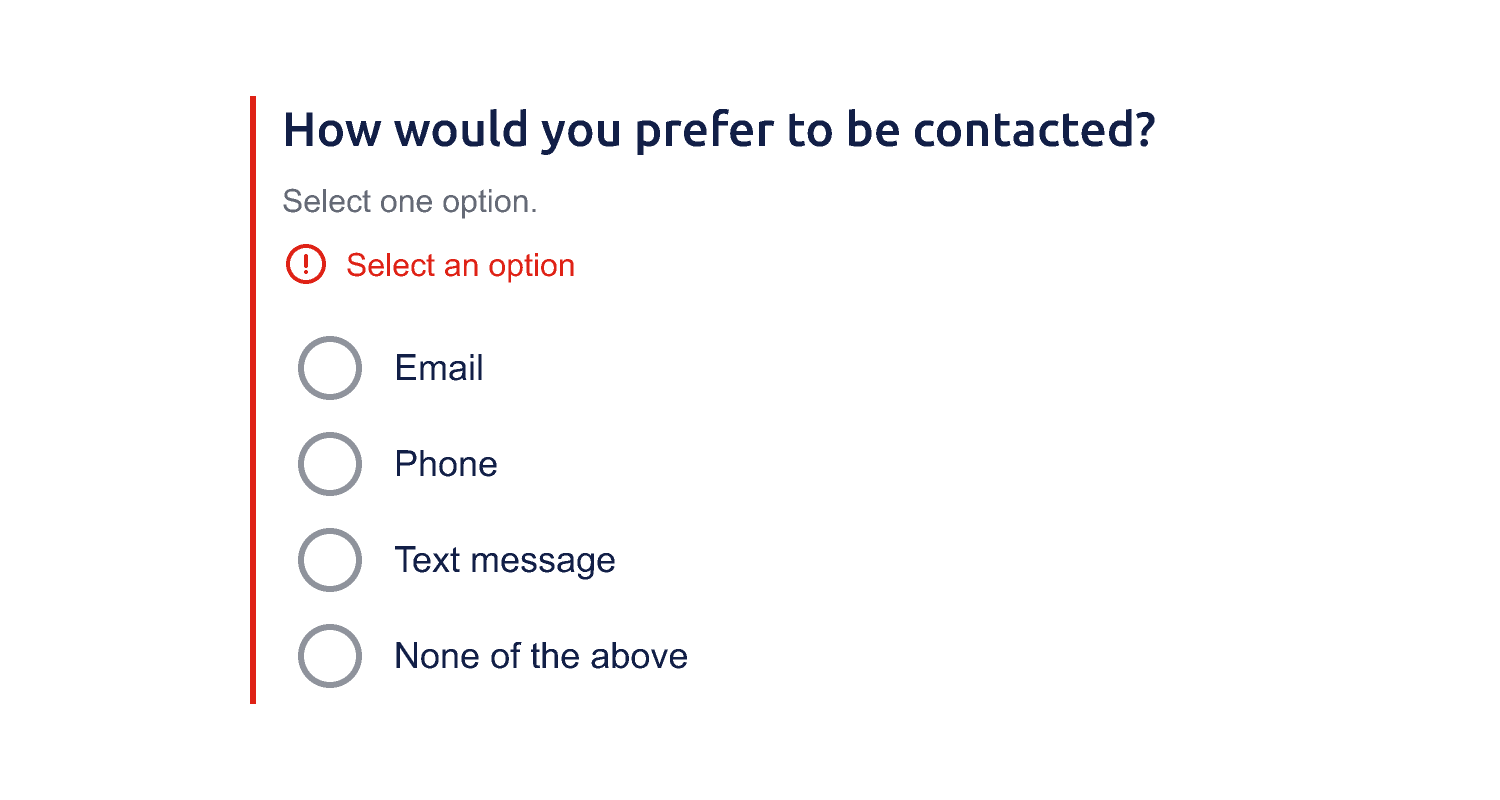
Task: Select the None of the above radio circle
Action: coord(329,656)
